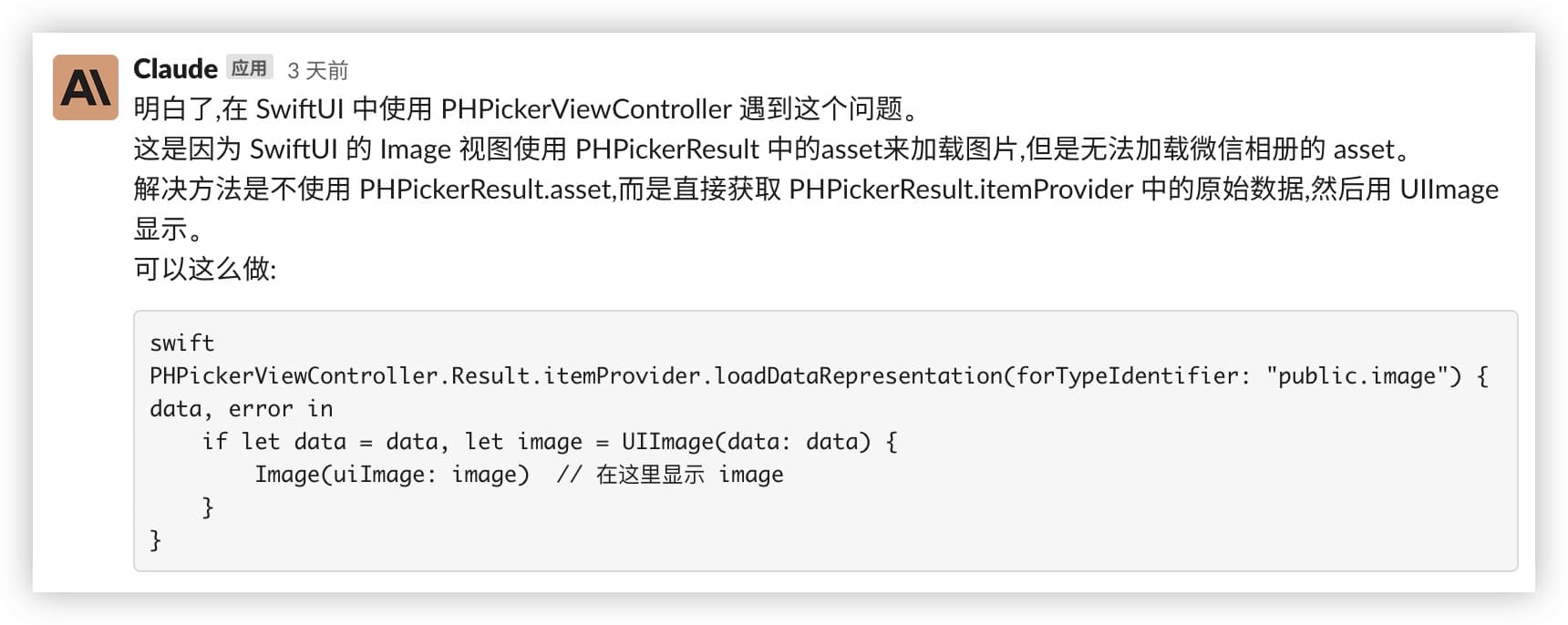The image size is (1568, 625).
Task: Open the 3 天前 message timestamp
Action: 317,70
